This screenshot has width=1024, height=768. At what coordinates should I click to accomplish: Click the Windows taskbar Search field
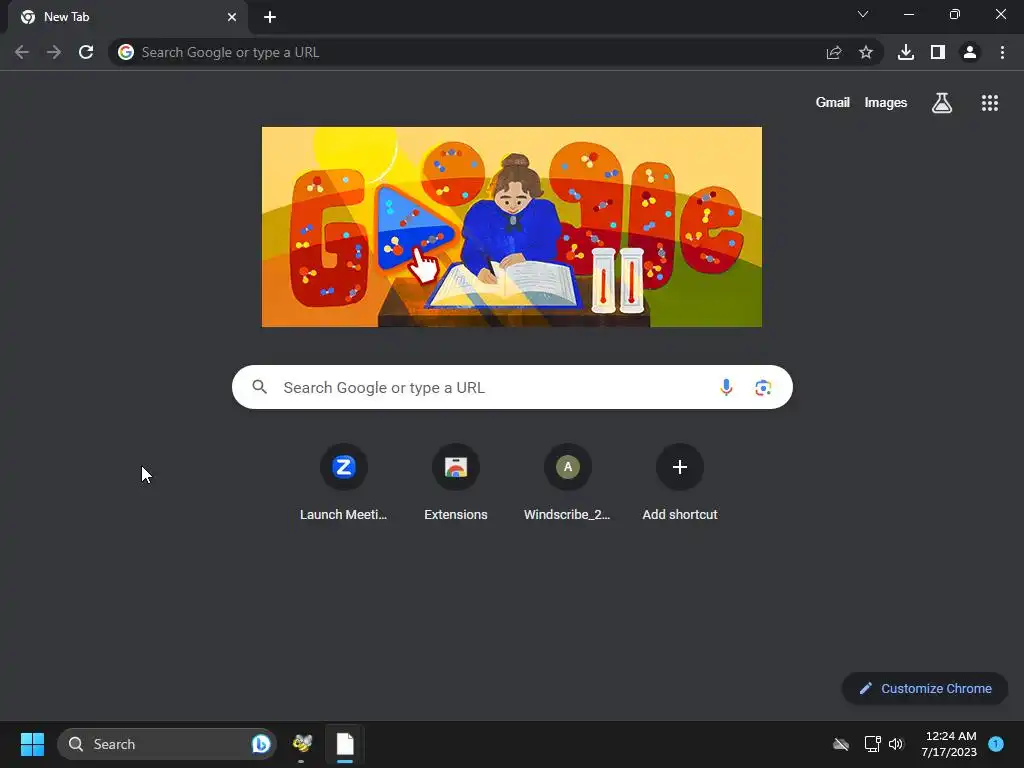point(167,744)
